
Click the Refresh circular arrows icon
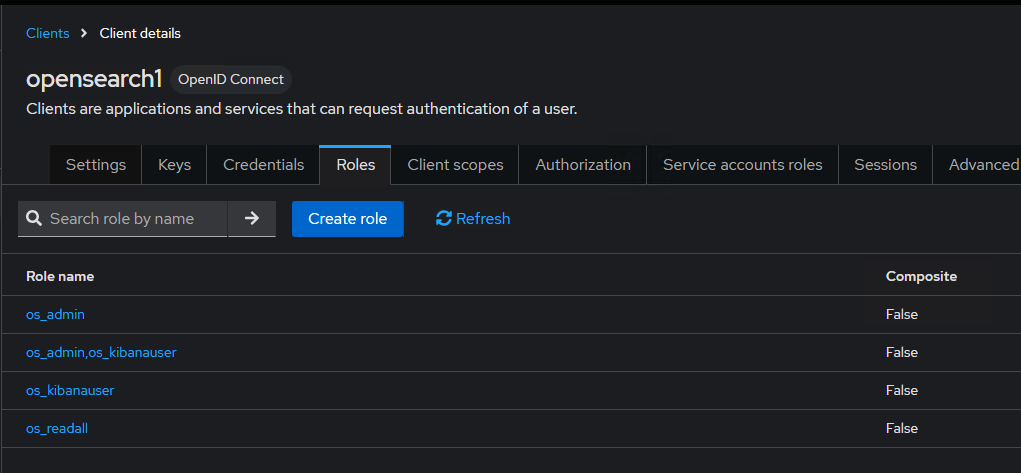444,219
